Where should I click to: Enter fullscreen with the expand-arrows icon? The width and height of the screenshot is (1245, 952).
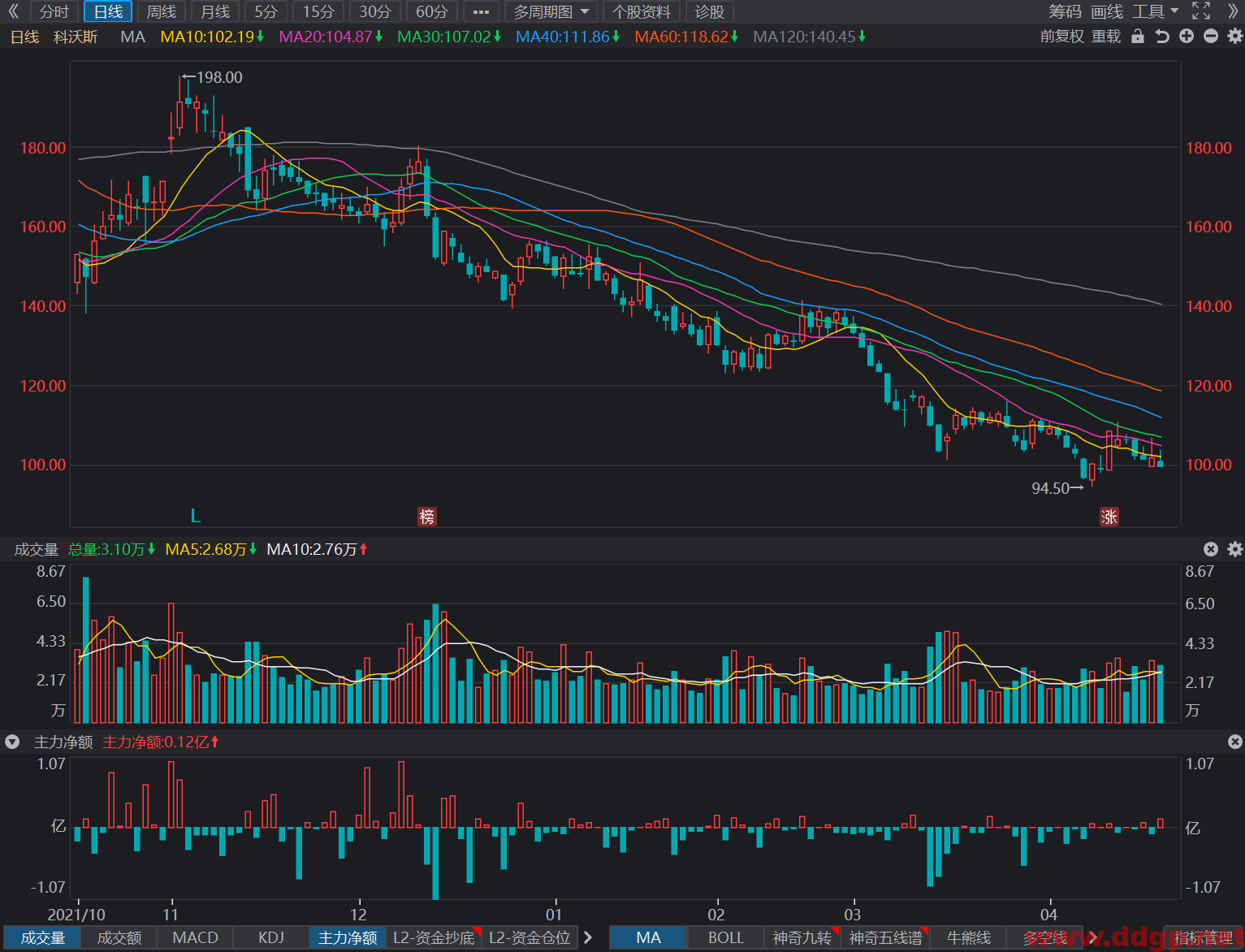click(1201, 11)
